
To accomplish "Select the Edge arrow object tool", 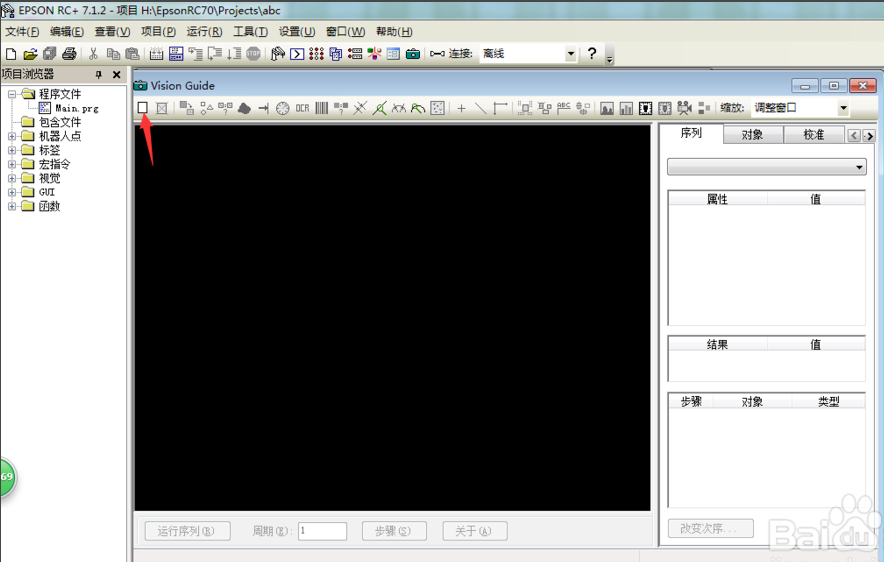I will tap(263, 108).
